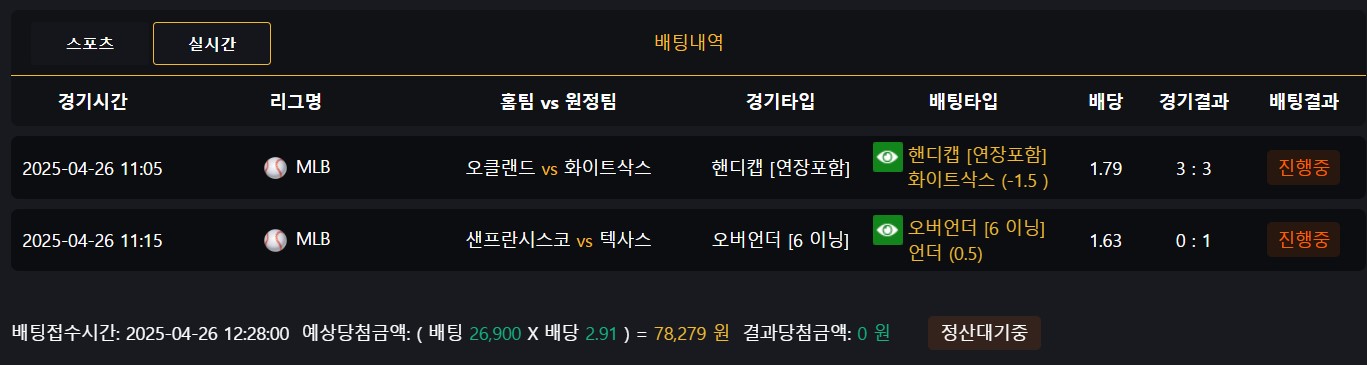Click the 리그명 column header
1367x365 pixels.
point(296,101)
